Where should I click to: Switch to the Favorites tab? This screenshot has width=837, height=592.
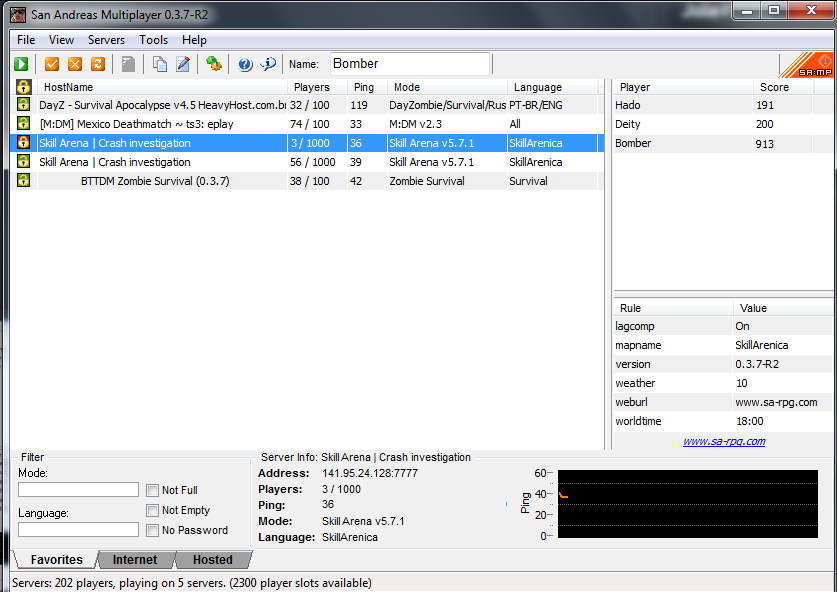[57, 559]
